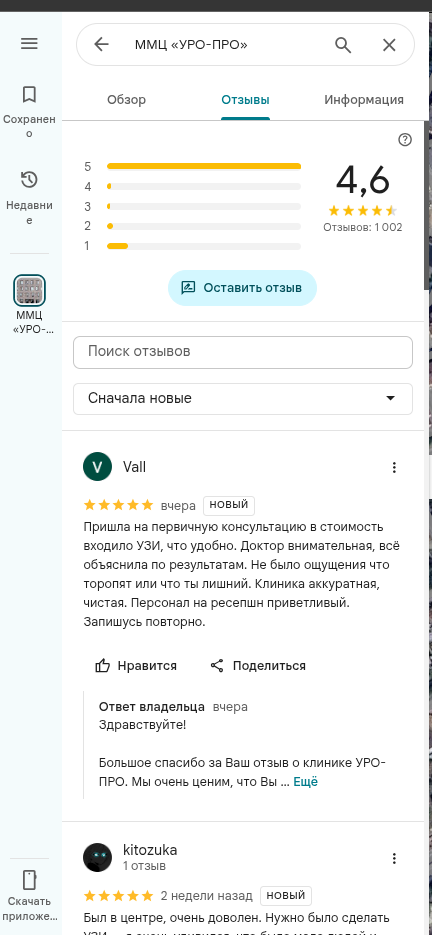Click the ММЦ «УРО-ПРО» search field text
The image size is (432, 935).
tap(191, 45)
